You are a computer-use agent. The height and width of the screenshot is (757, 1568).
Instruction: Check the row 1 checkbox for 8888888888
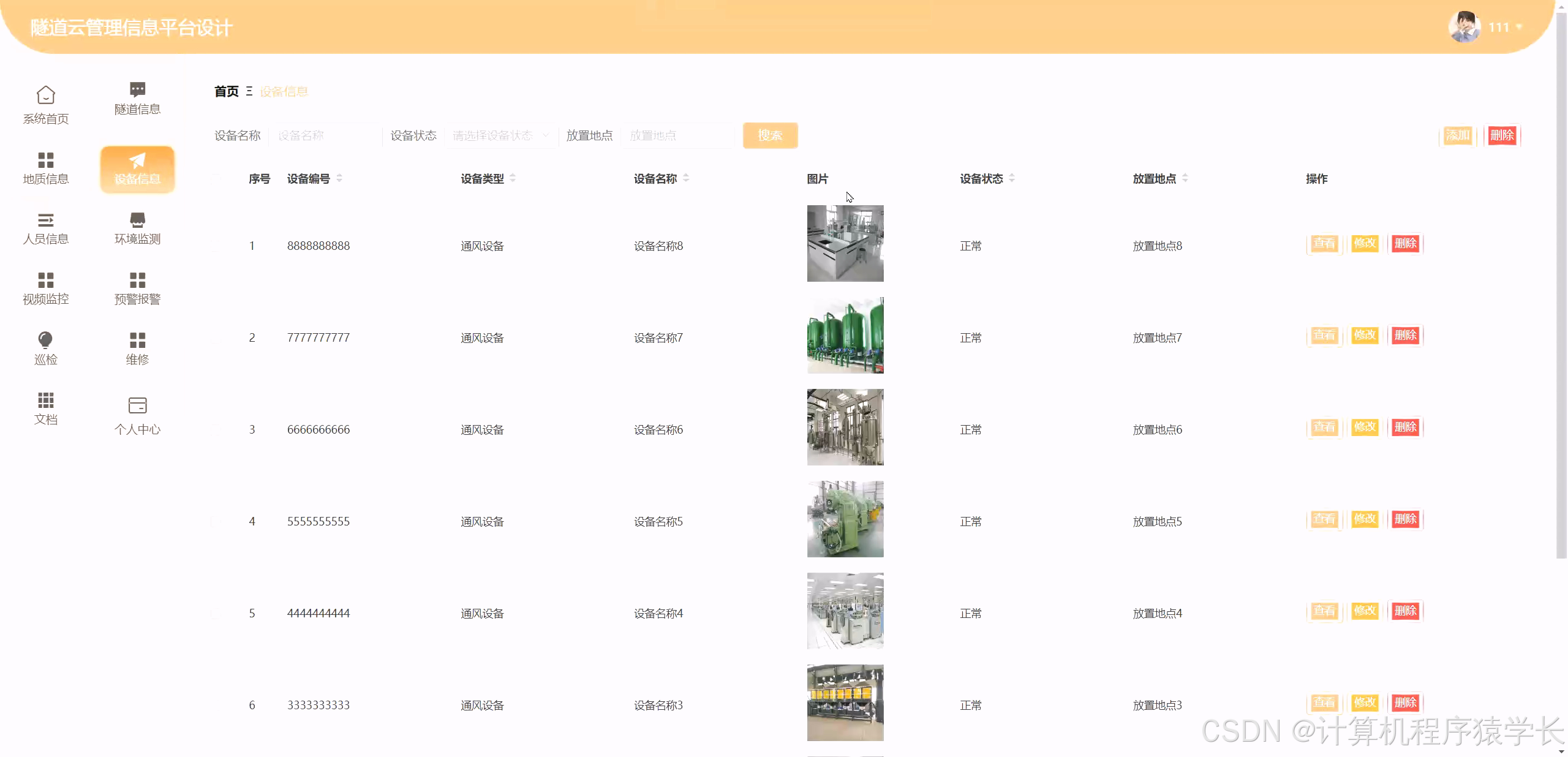(x=216, y=246)
